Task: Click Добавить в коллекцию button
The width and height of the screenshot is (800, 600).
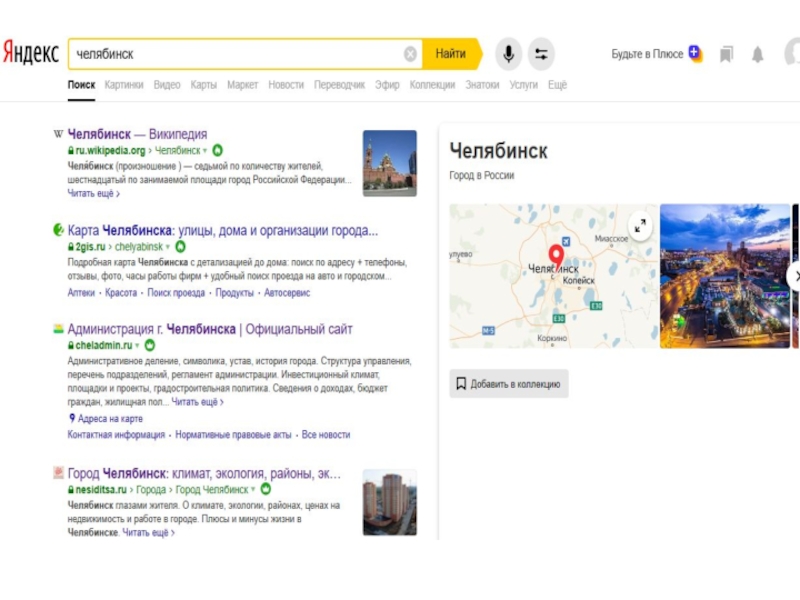Action: point(509,384)
